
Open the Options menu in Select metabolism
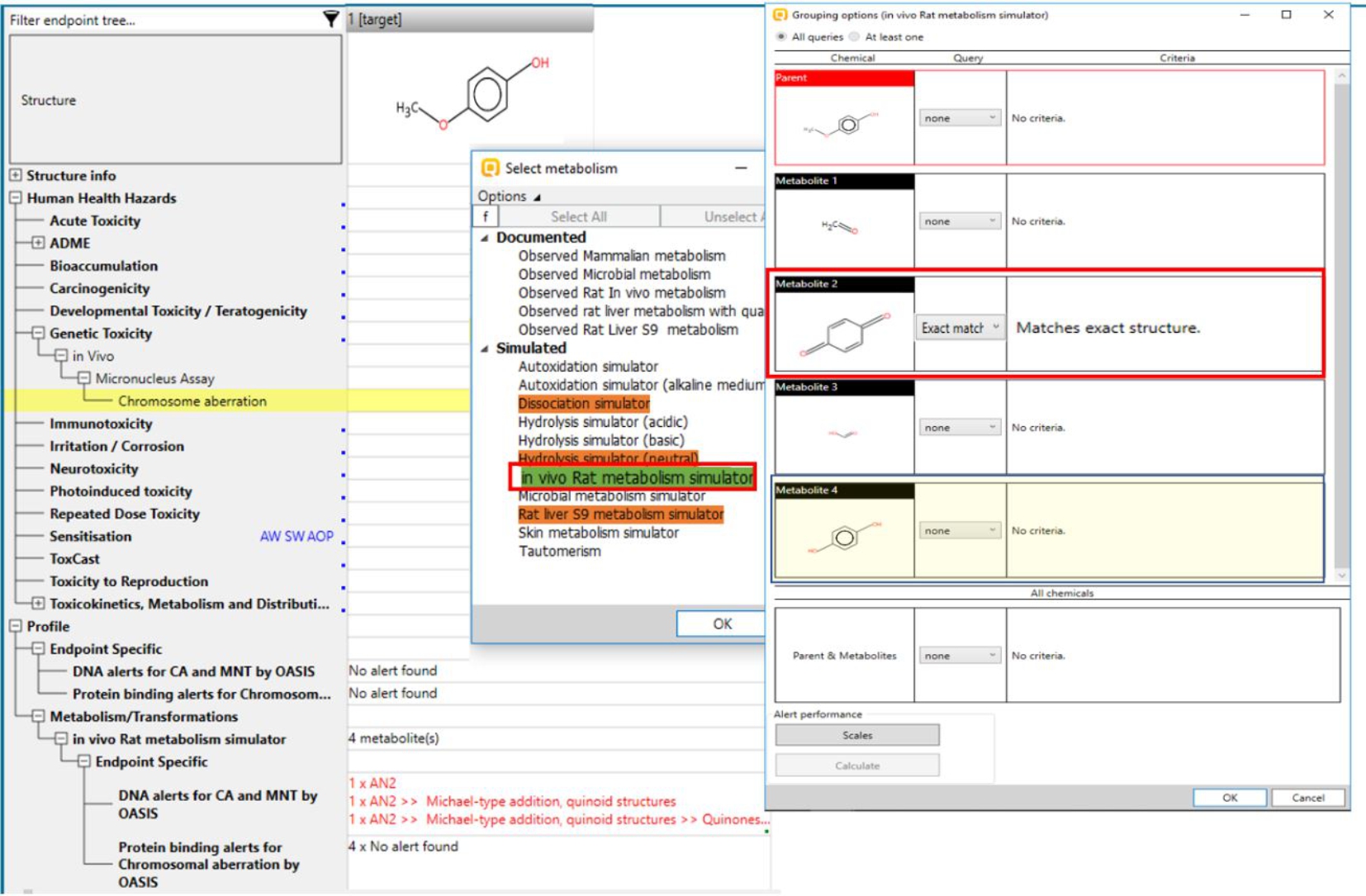509,196
